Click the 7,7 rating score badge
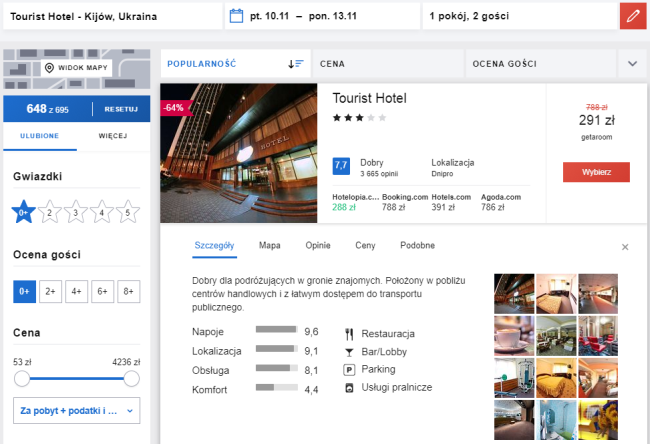Viewport: 650px width, 444px height. [x=340, y=165]
